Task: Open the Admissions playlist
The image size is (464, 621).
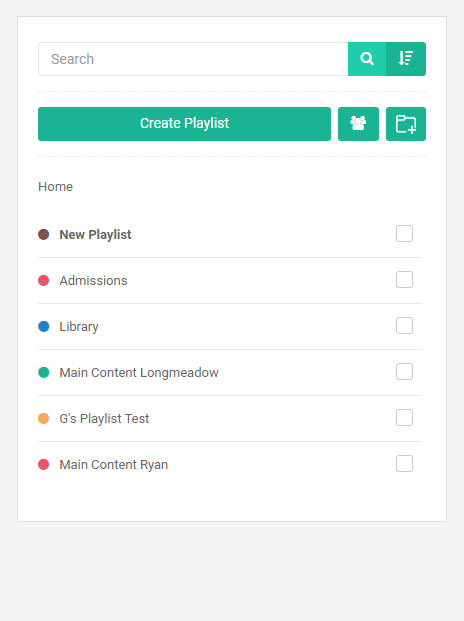Action: coord(93,280)
